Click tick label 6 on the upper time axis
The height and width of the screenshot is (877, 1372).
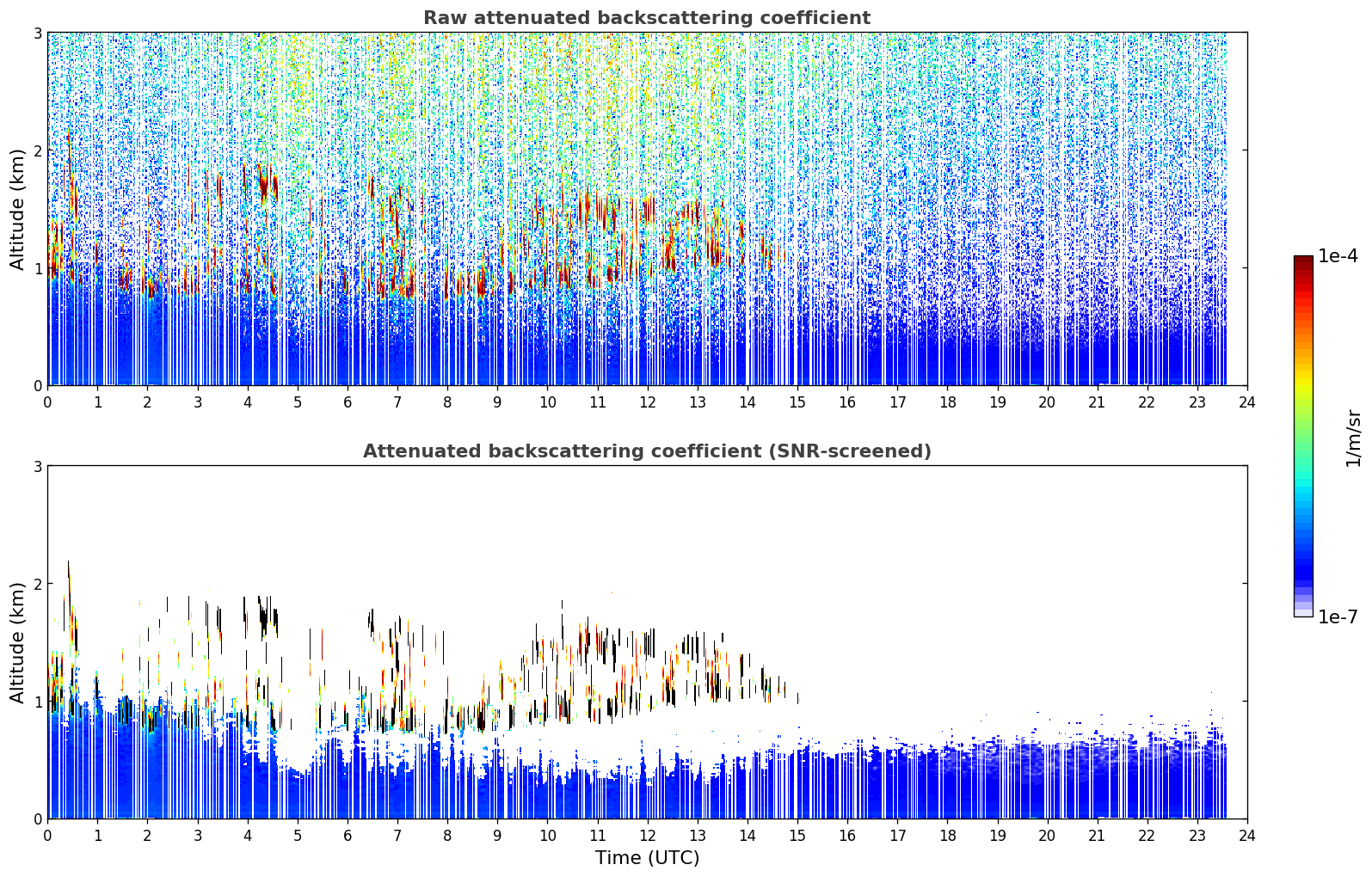point(348,402)
